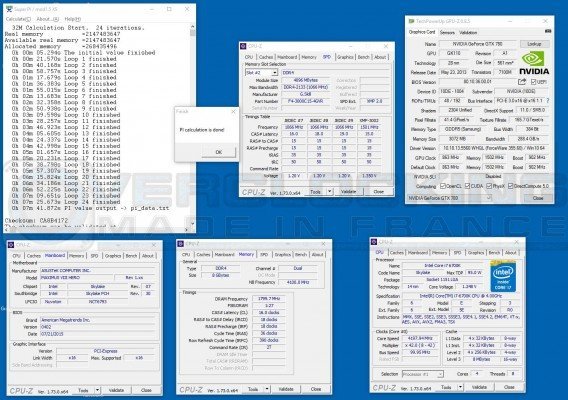Click the Close button in GPU-Z

click(538, 198)
